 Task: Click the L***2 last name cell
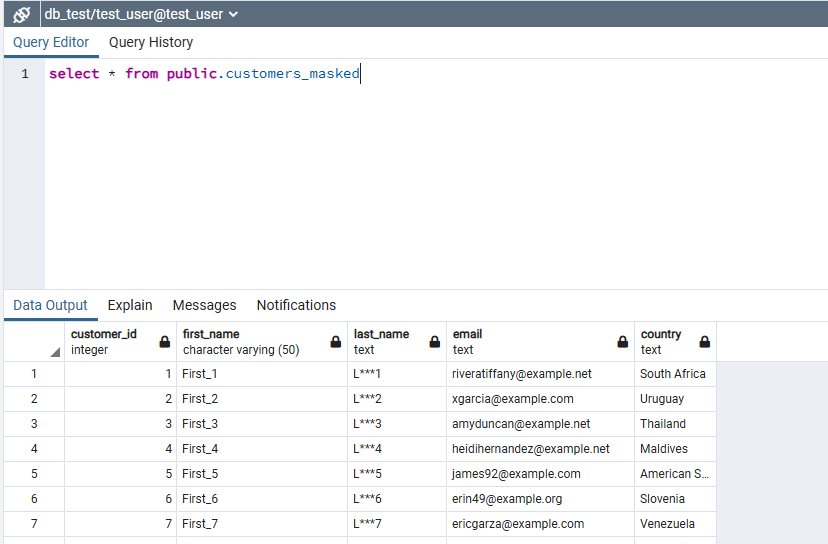[x=397, y=399]
